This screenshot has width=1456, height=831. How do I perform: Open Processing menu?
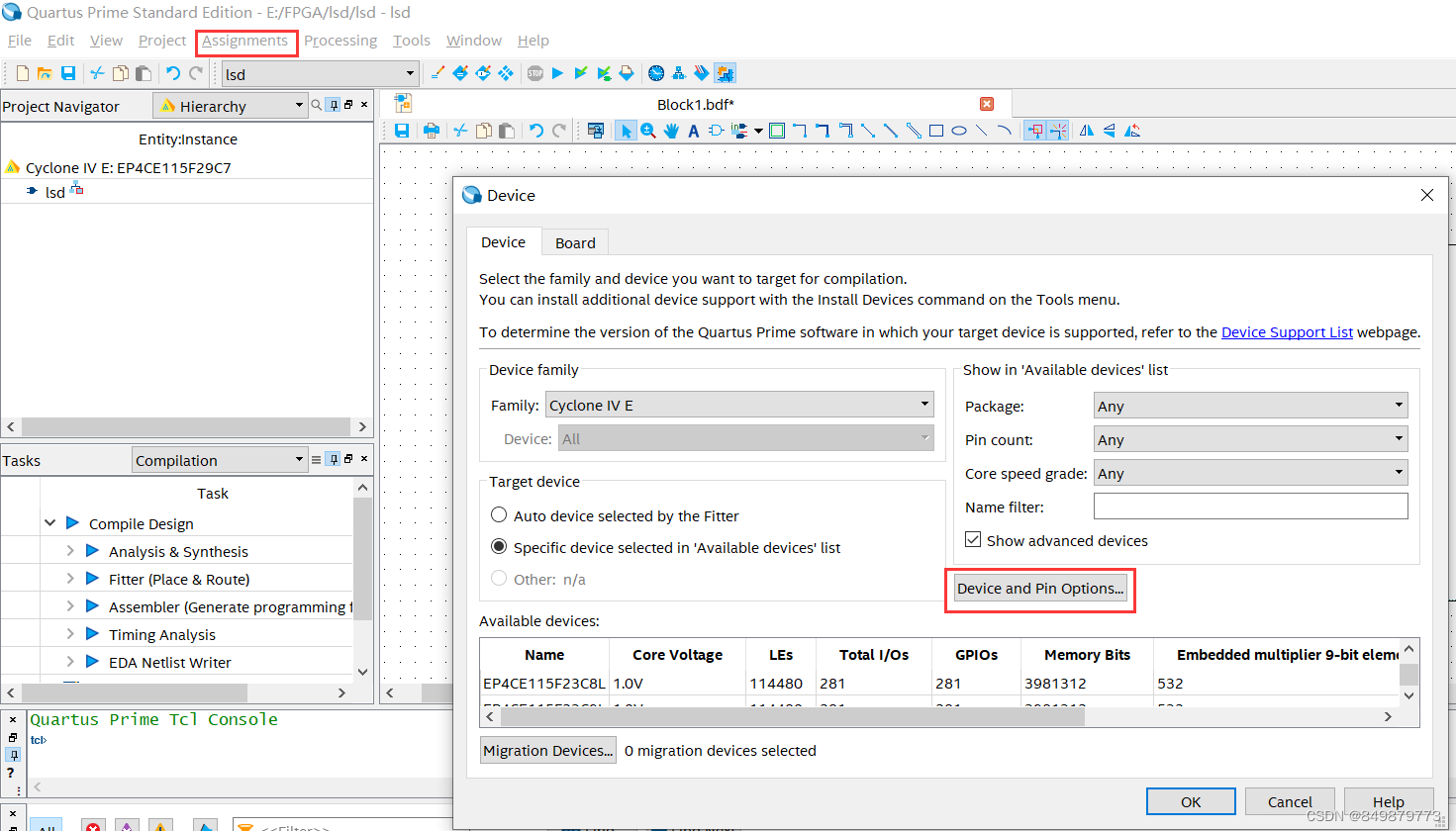340,41
